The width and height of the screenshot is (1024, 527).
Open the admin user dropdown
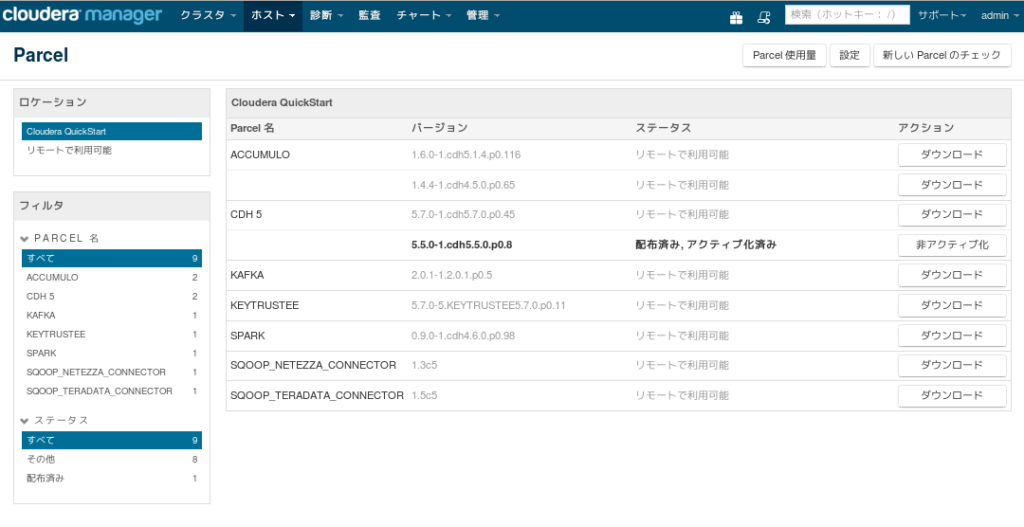999,16
